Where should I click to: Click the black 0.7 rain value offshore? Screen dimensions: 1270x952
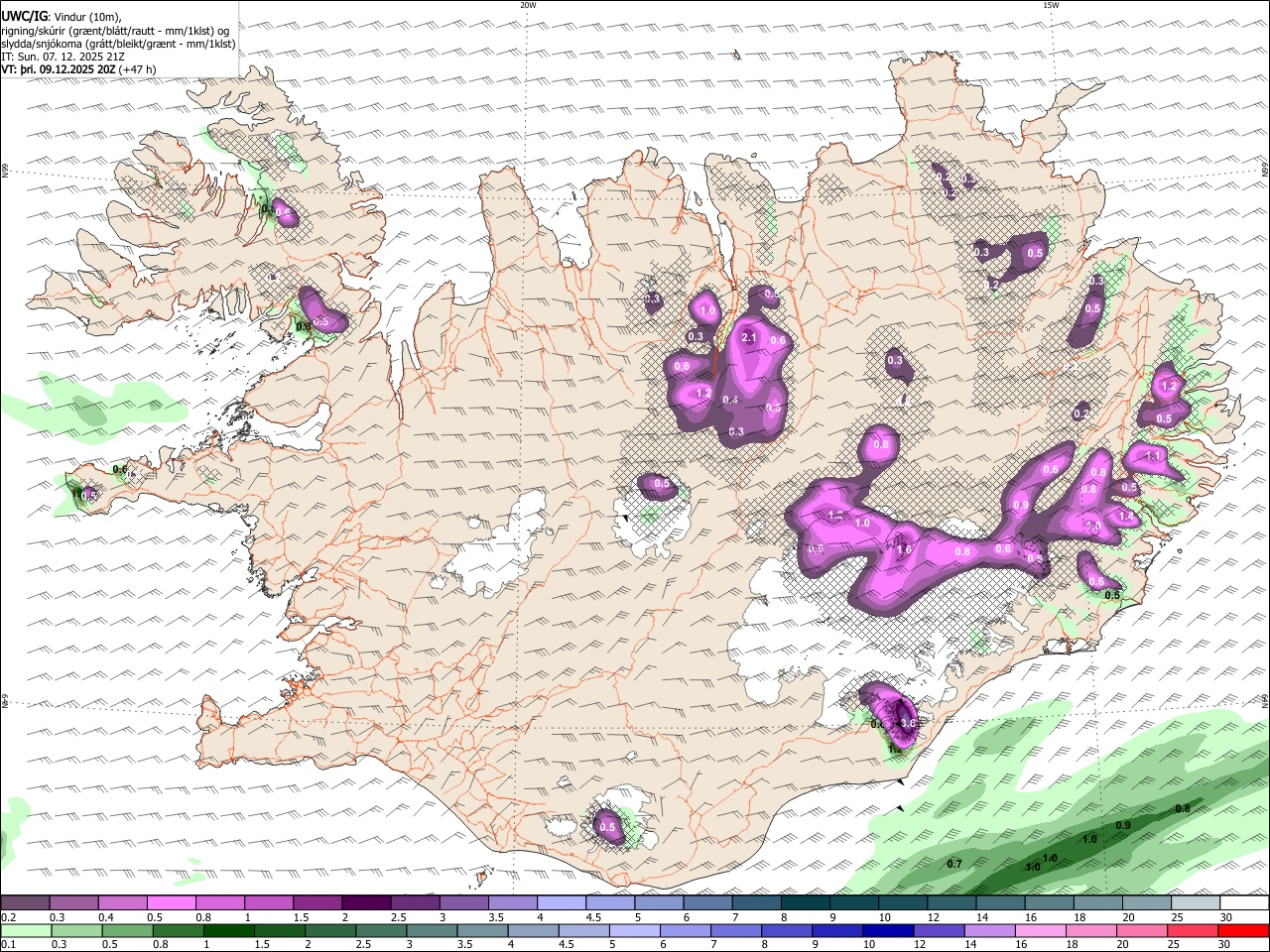[x=954, y=864]
